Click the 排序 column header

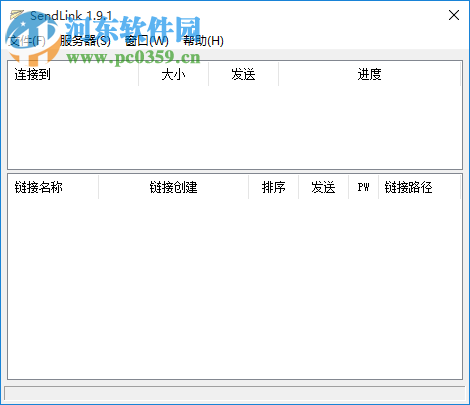pos(274,187)
